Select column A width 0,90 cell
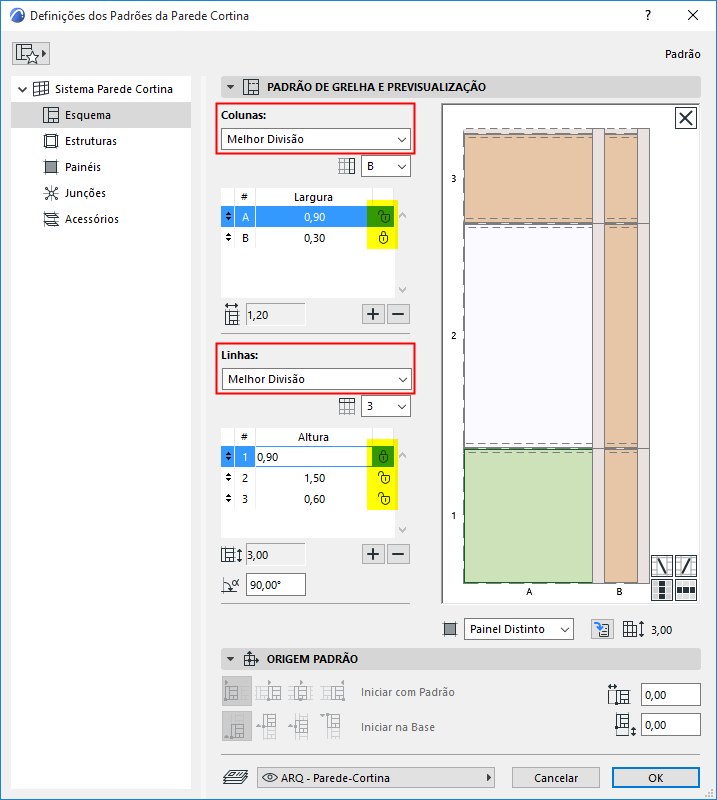Image resolution: width=717 pixels, height=800 pixels. (x=314, y=217)
